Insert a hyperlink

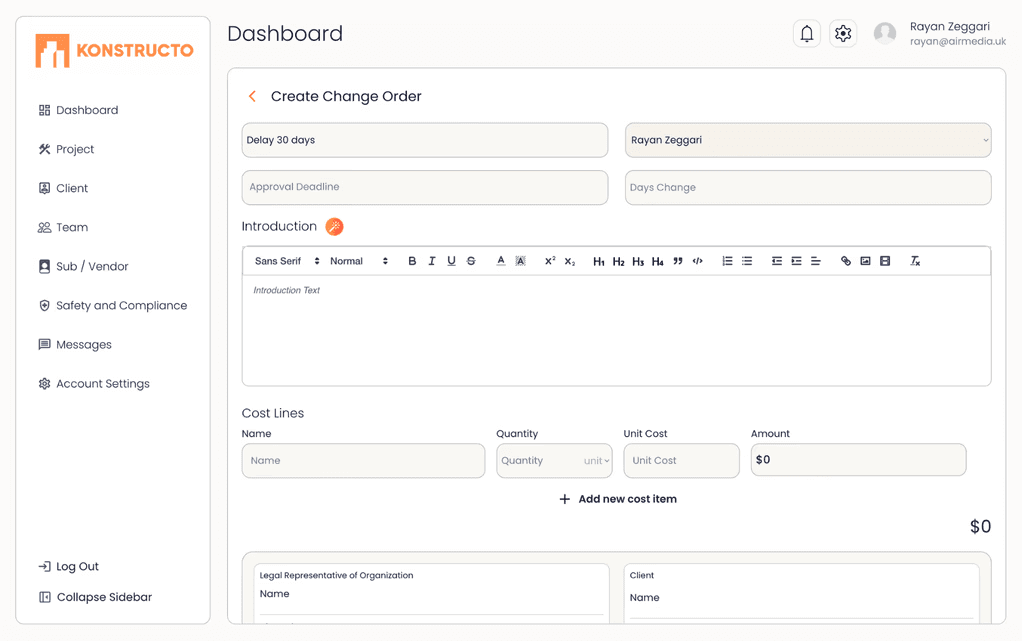point(846,261)
